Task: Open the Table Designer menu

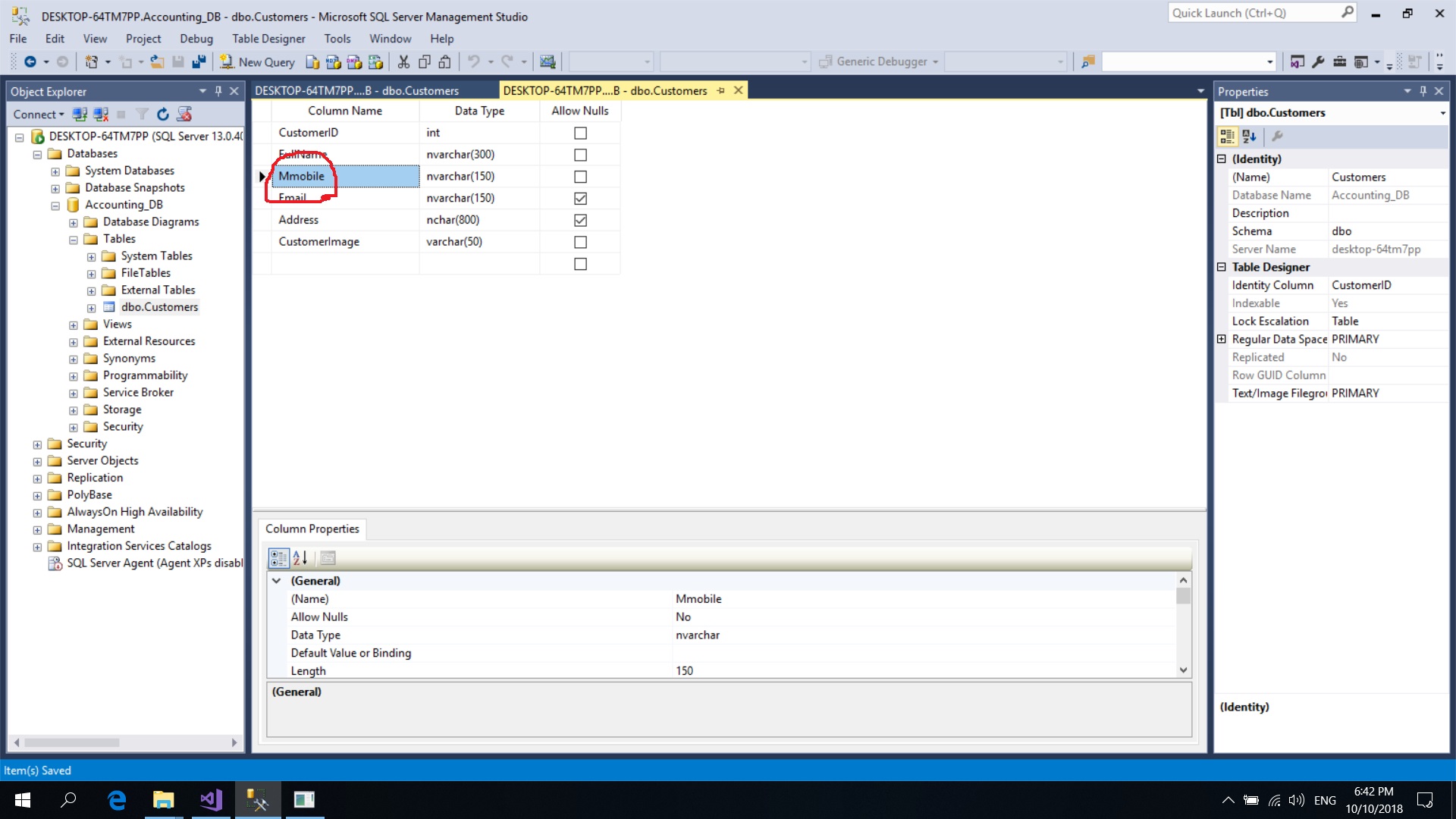Action: coord(268,39)
